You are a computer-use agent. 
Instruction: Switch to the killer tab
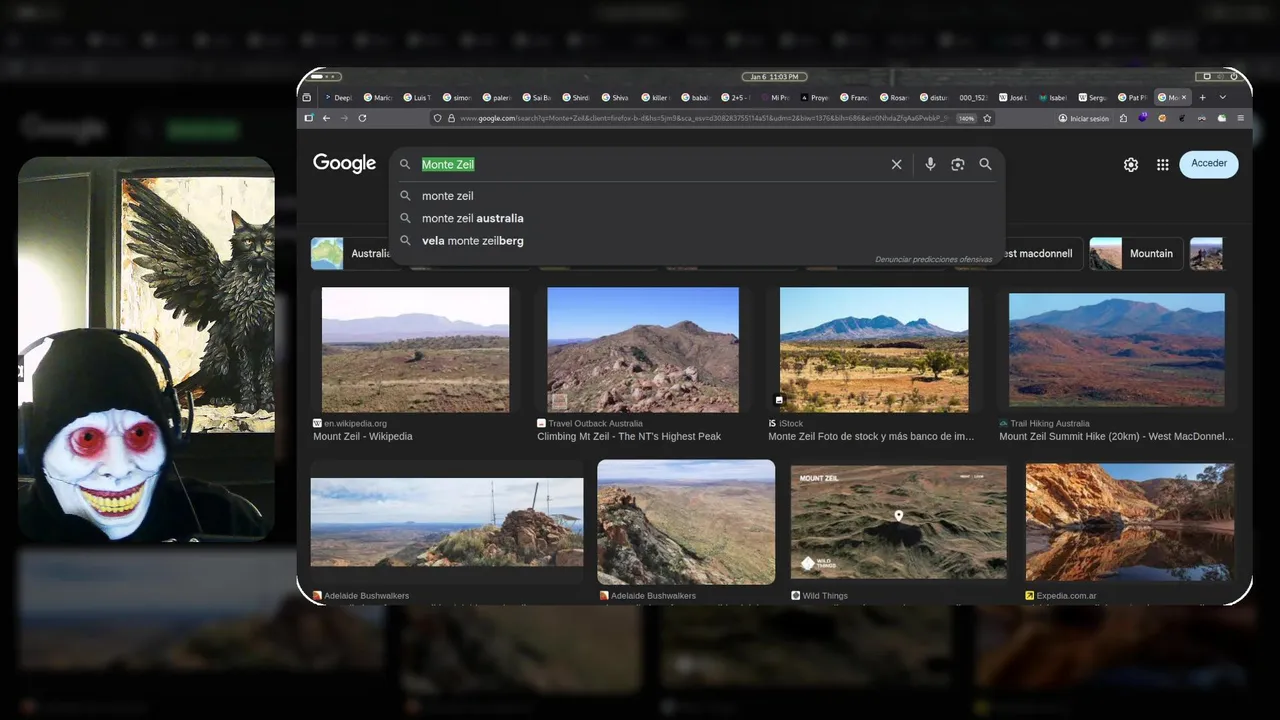[x=655, y=98]
